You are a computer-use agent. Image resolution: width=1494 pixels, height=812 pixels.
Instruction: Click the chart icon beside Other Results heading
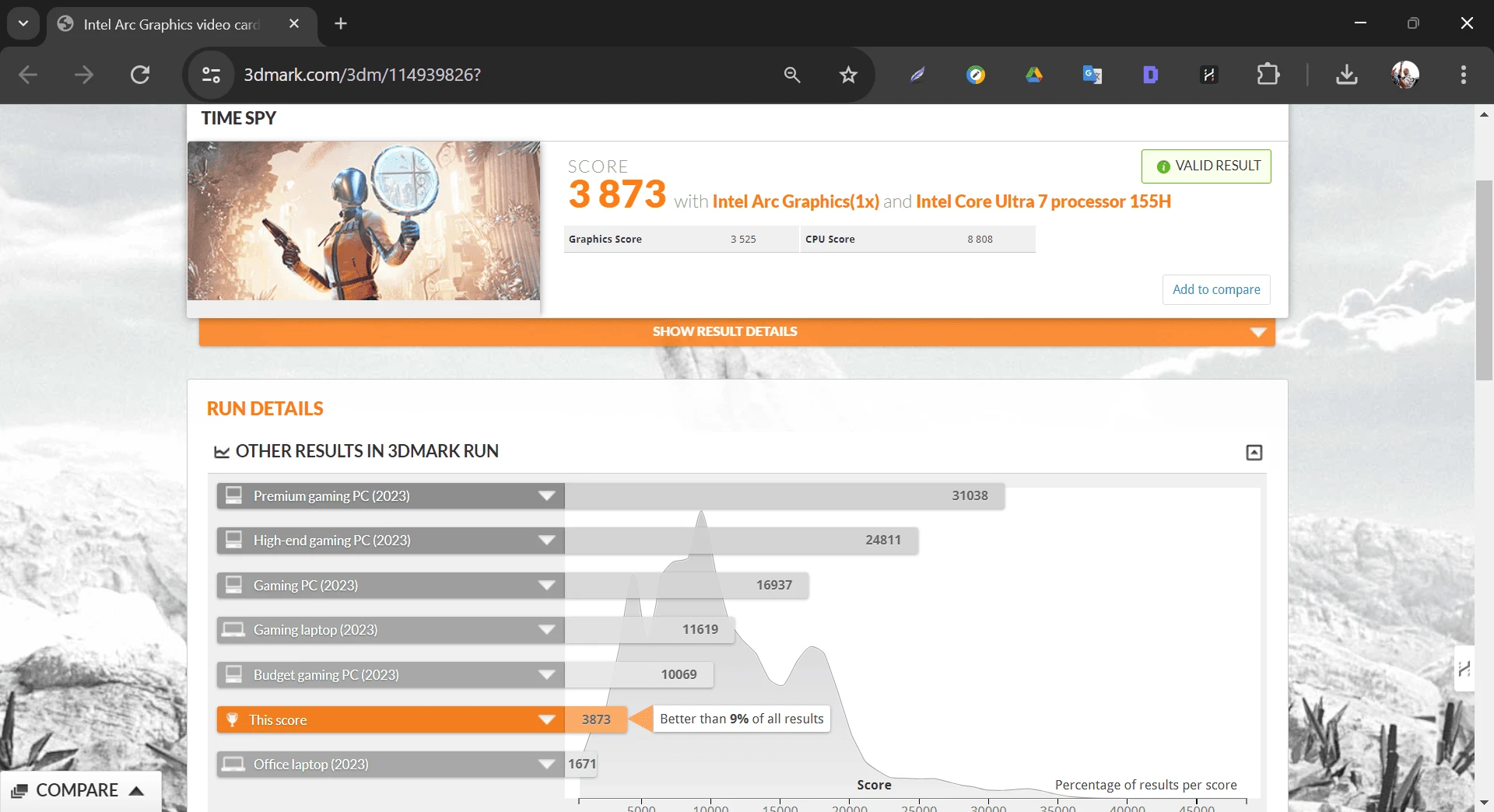click(222, 452)
